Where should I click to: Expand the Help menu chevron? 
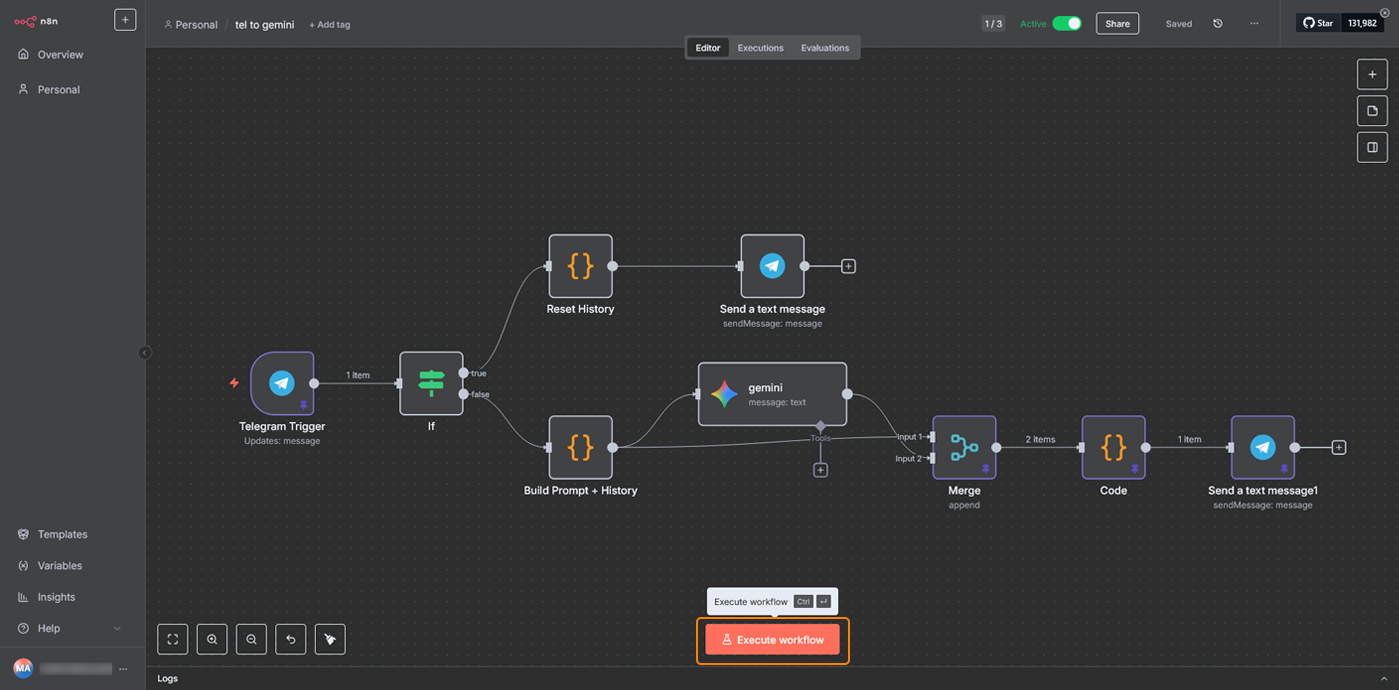point(117,628)
